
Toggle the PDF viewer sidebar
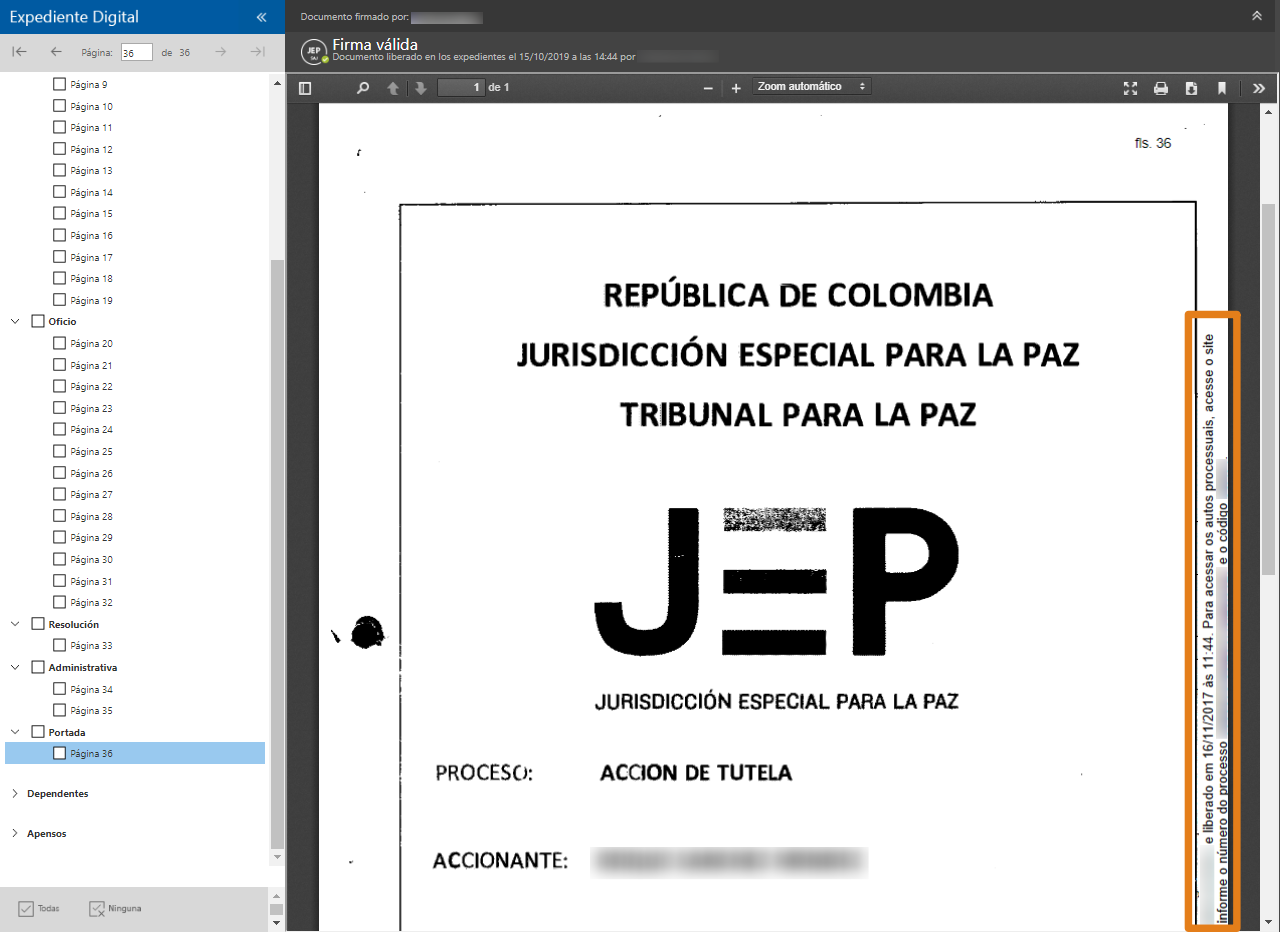(305, 88)
